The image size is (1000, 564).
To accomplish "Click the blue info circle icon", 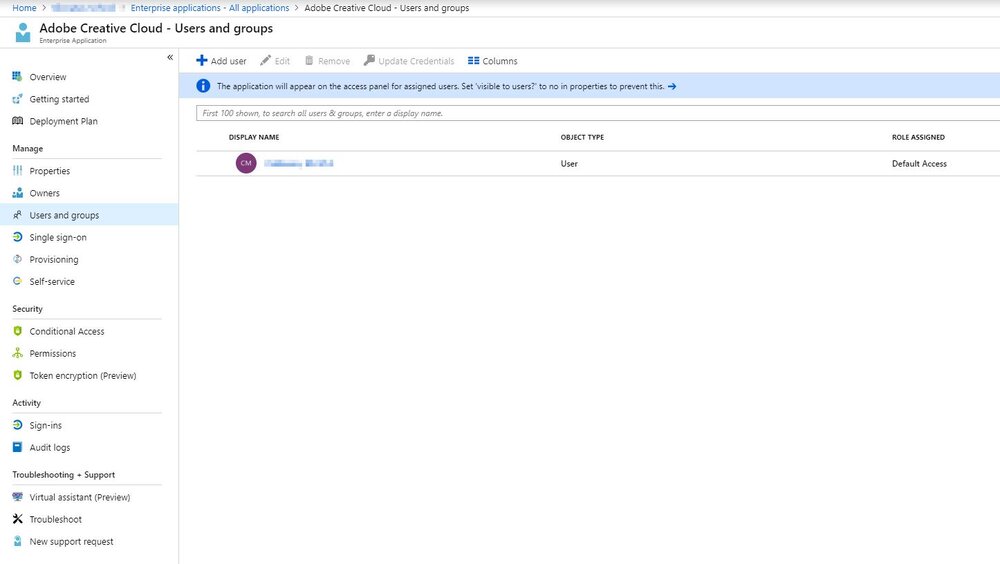I will tap(203, 85).
